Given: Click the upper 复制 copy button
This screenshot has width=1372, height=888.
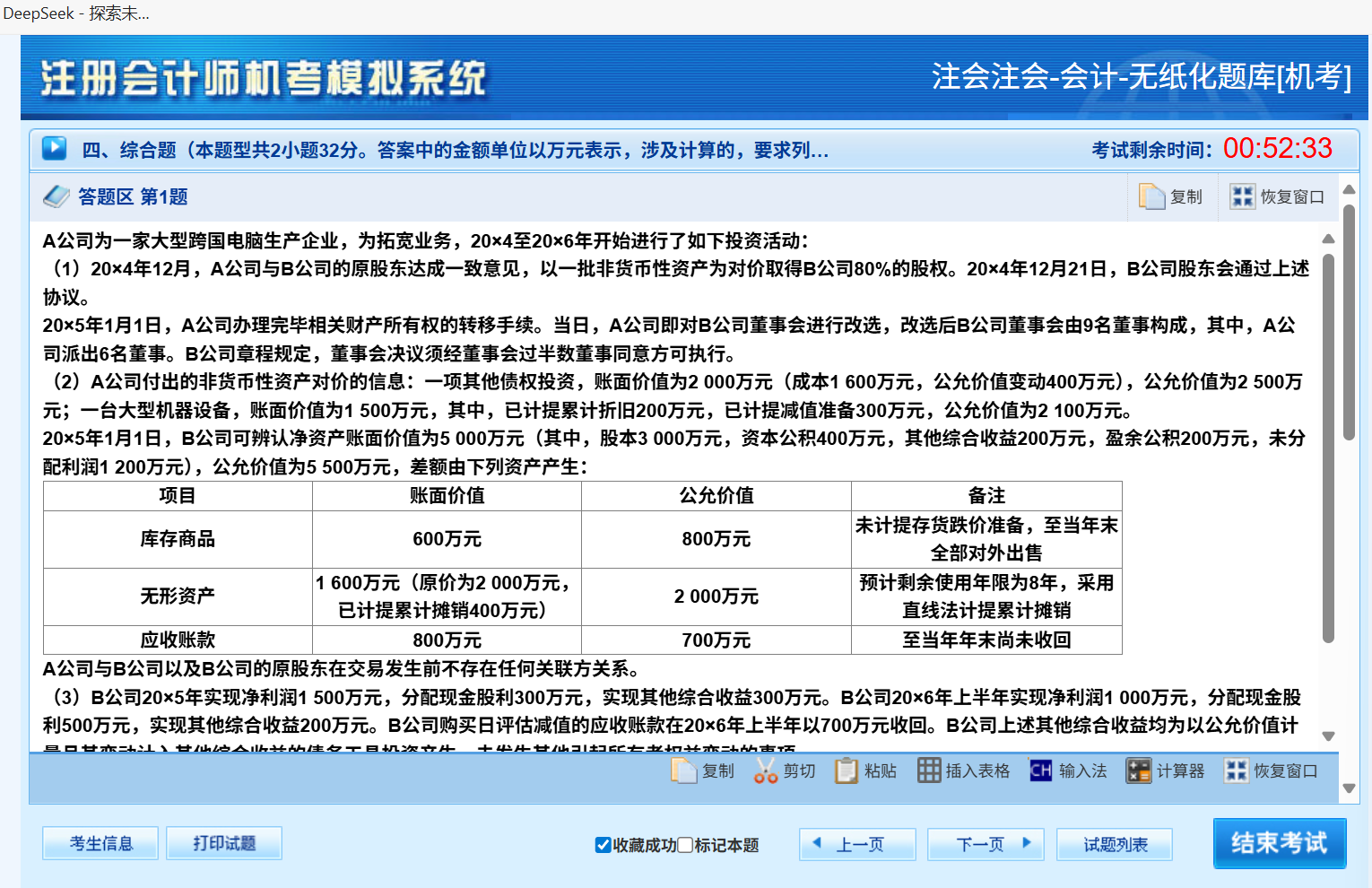Looking at the screenshot, I should 1170,196.
